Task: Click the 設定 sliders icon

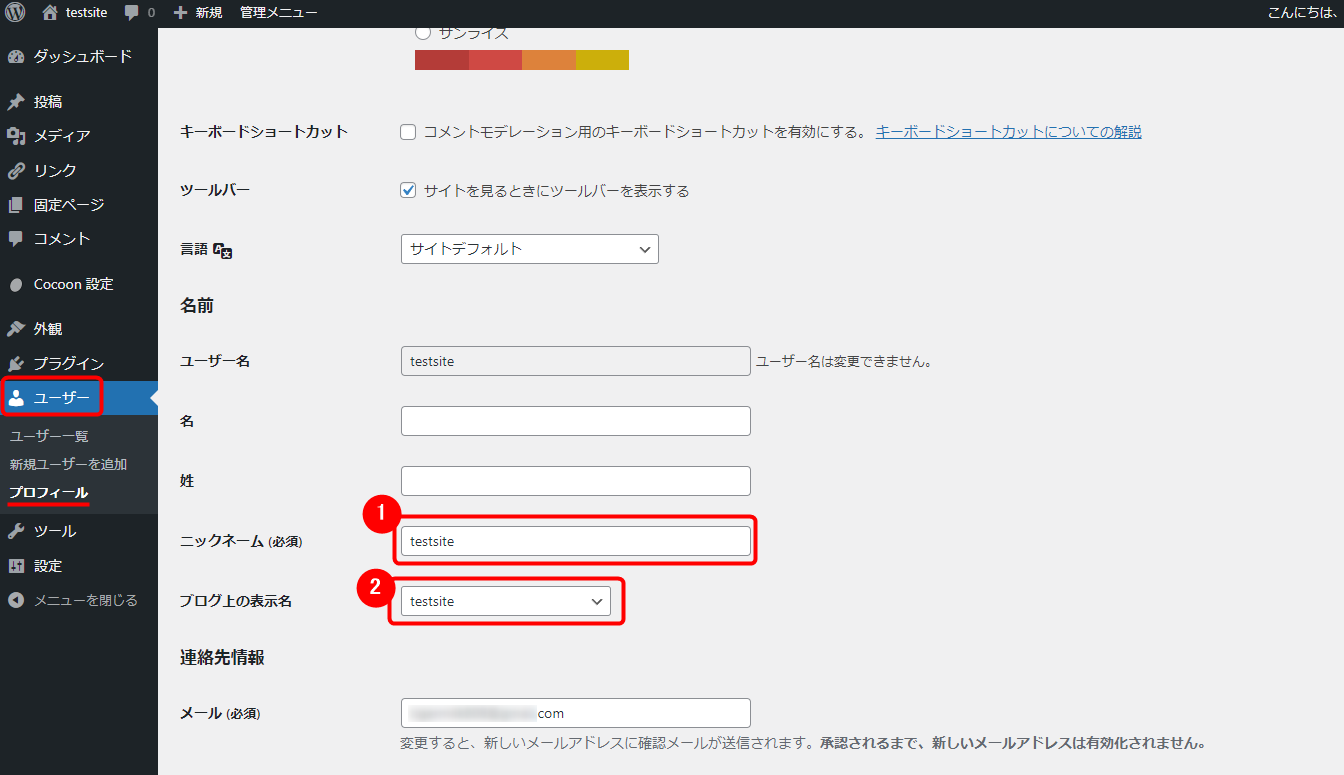Action: (15, 566)
